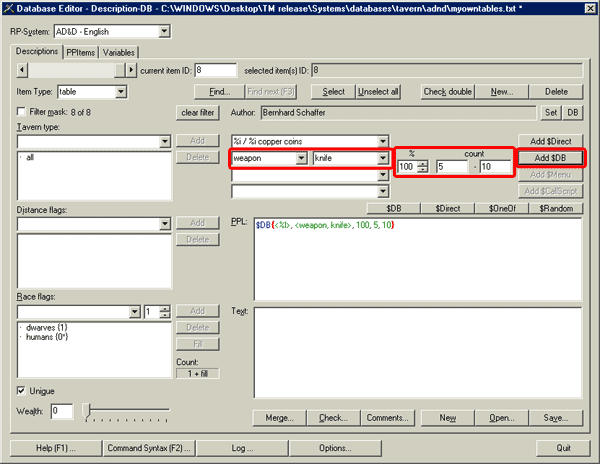Open the knife item dropdown
600x464 pixels.
tap(382, 158)
